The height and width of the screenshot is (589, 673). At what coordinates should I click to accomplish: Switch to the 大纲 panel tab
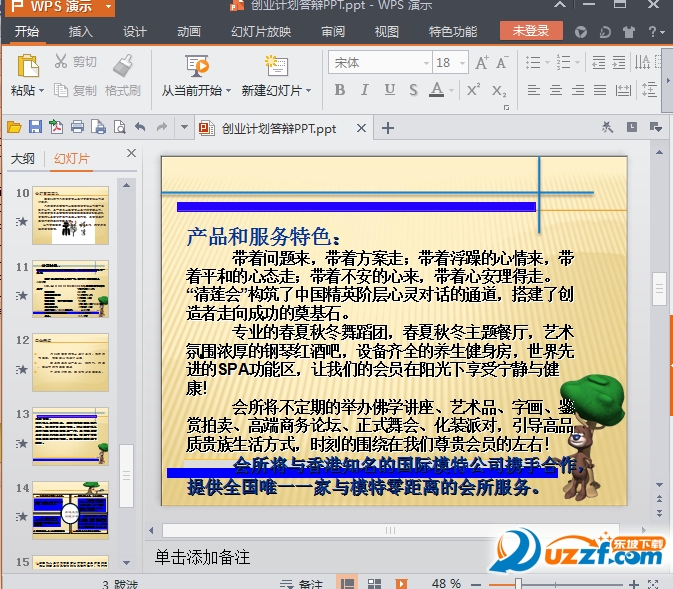point(23,158)
